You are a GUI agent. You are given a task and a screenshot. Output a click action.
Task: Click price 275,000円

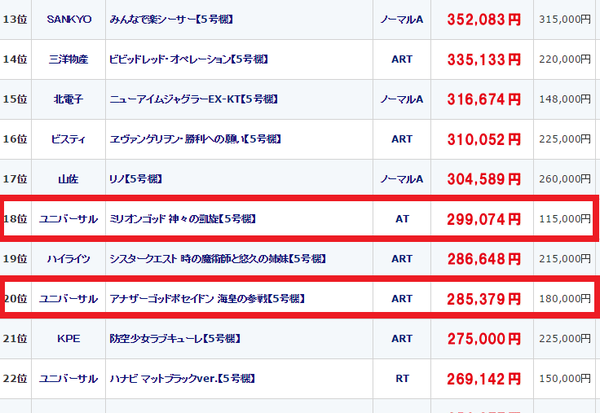click(484, 339)
